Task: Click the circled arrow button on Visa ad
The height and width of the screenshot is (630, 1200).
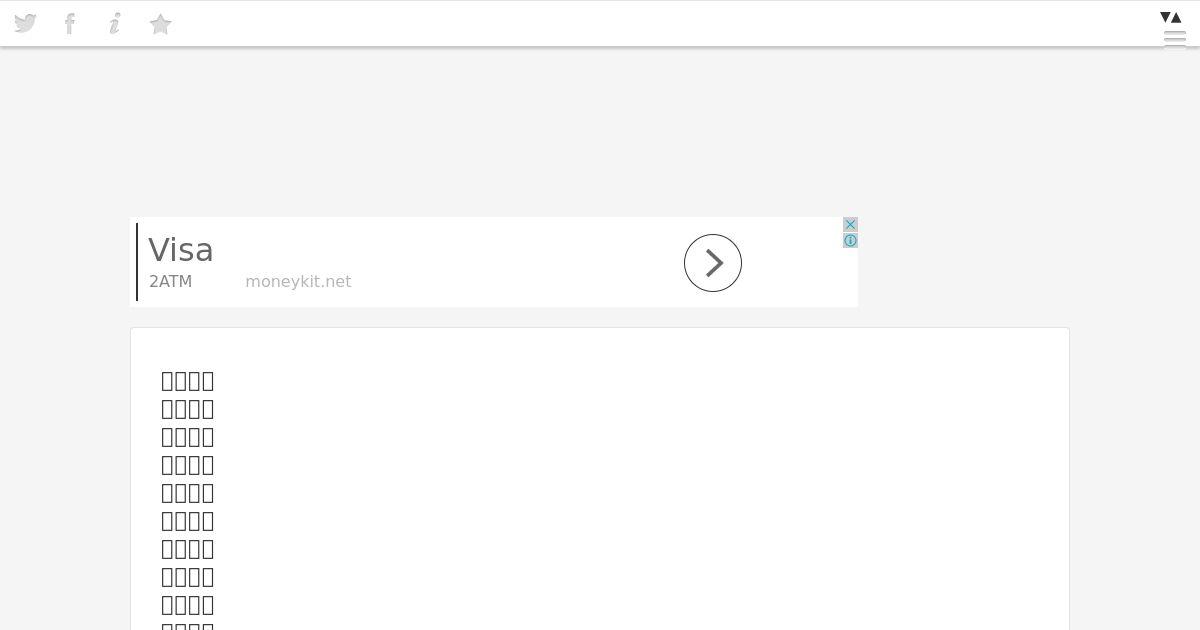Action: click(713, 263)
